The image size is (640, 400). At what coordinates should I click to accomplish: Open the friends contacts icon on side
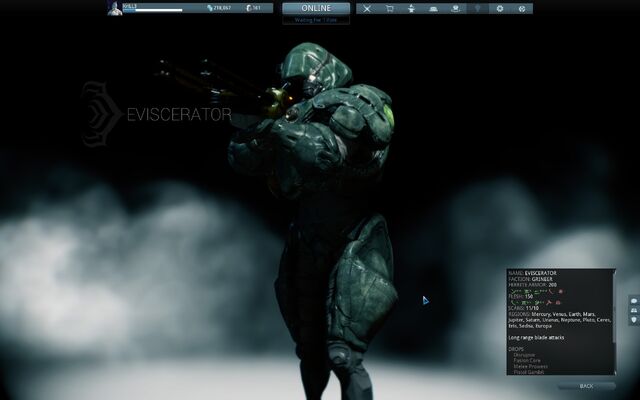(x=634, y=310)
